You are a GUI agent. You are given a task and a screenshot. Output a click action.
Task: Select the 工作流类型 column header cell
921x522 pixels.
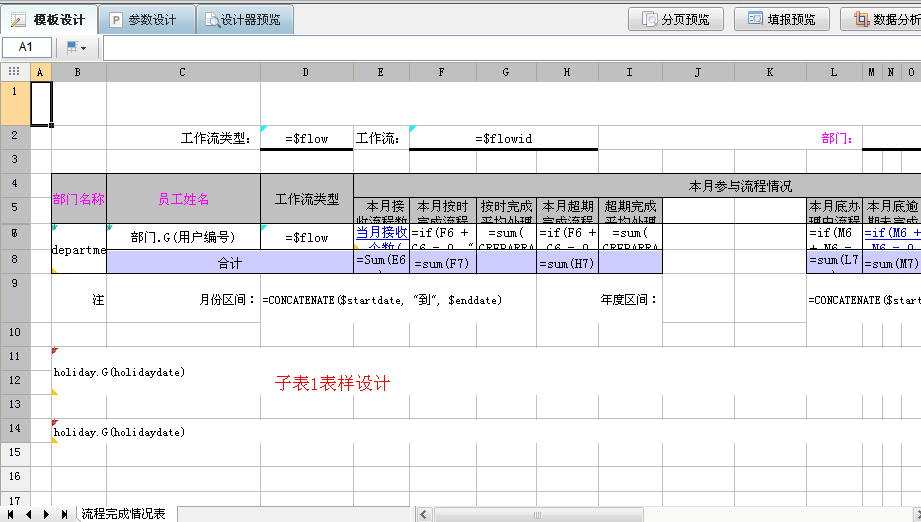pyautogui.click(x=306, y=198)
